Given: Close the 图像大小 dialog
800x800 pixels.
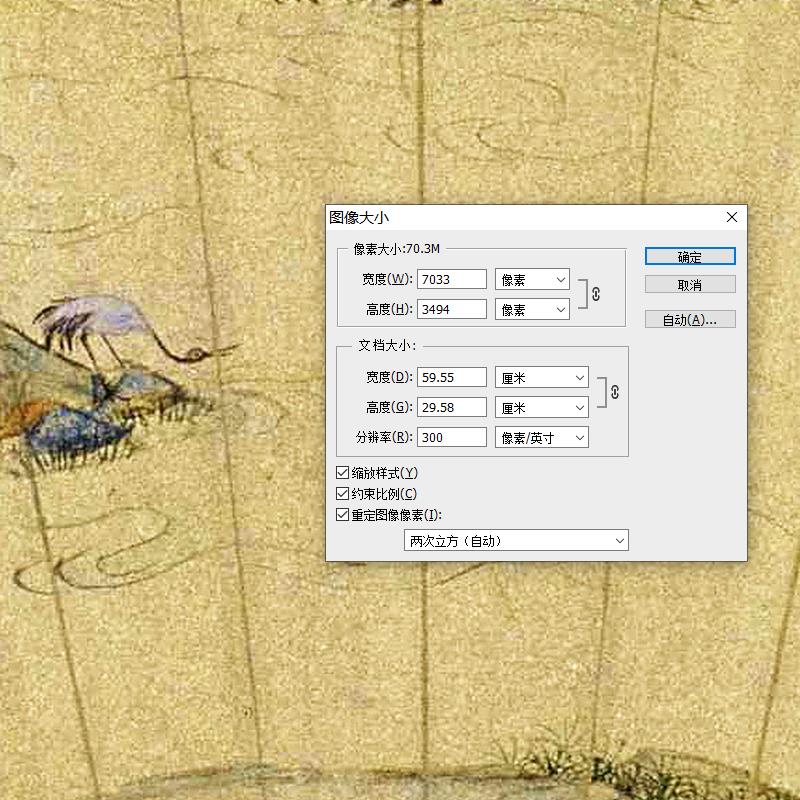Looking at the screenshot, I should point(732,217).
